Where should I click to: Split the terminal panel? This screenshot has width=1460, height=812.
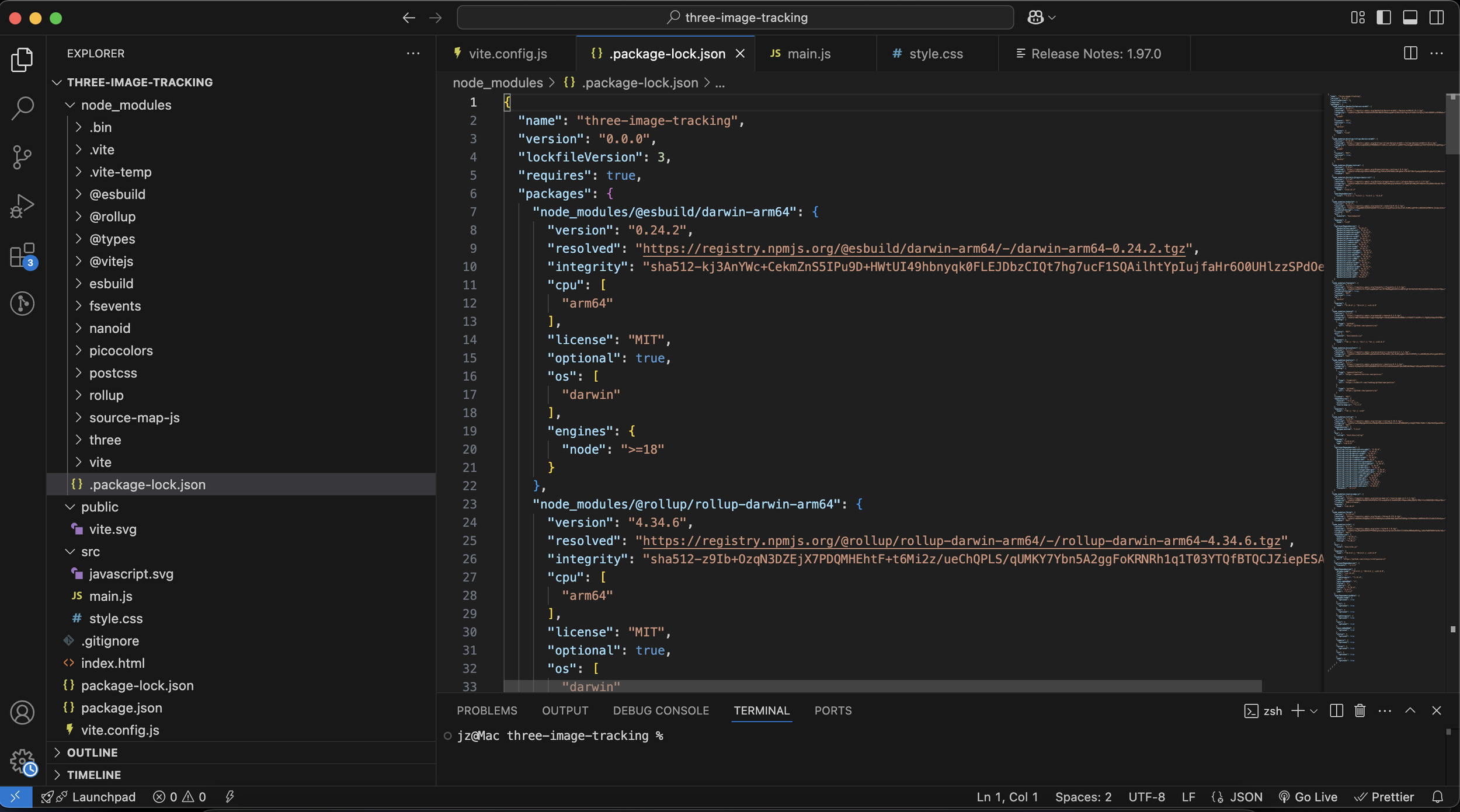(1336, 710)
